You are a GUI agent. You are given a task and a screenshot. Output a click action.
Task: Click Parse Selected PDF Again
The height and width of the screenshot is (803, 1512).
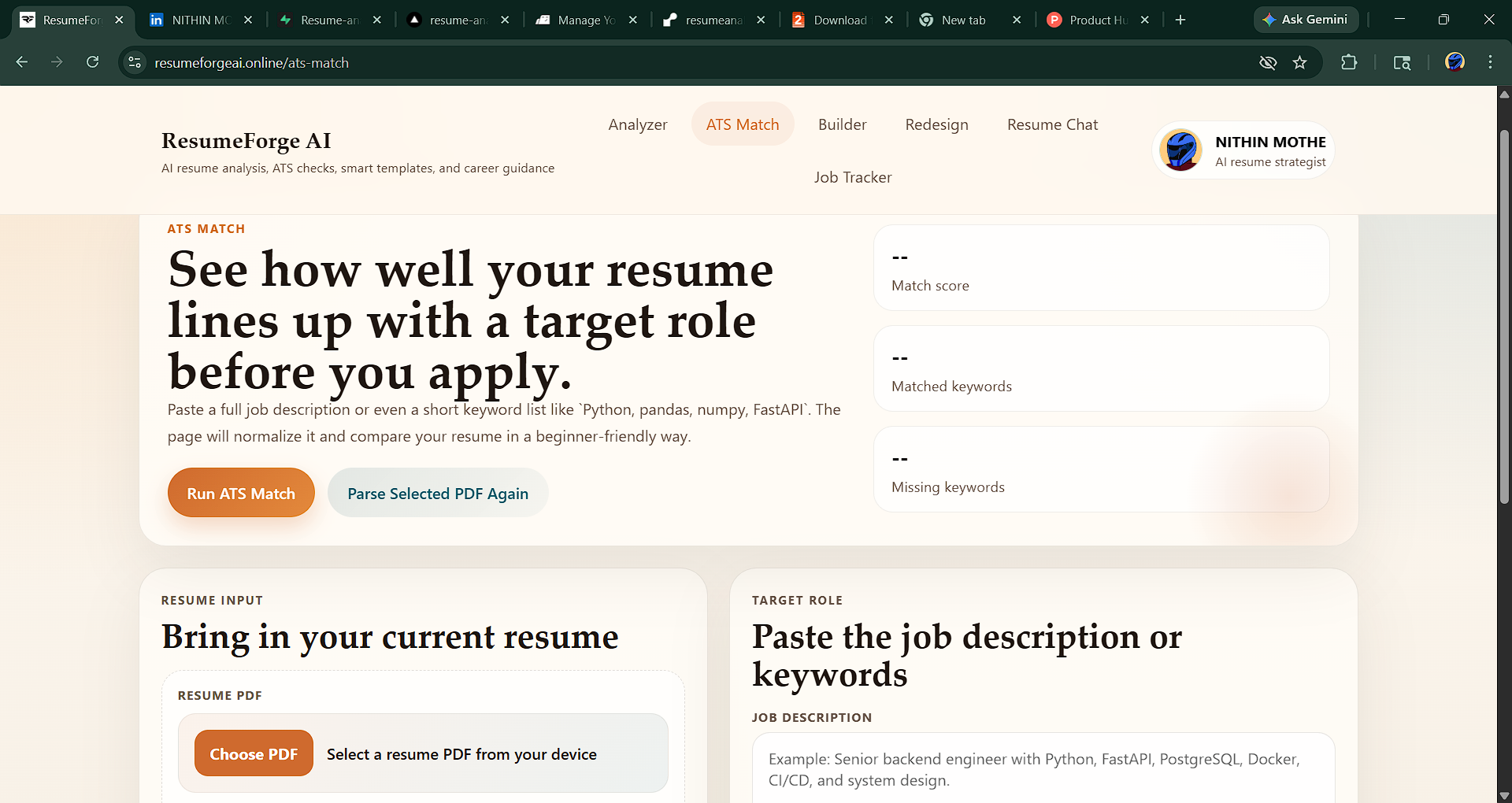(438, 493)
